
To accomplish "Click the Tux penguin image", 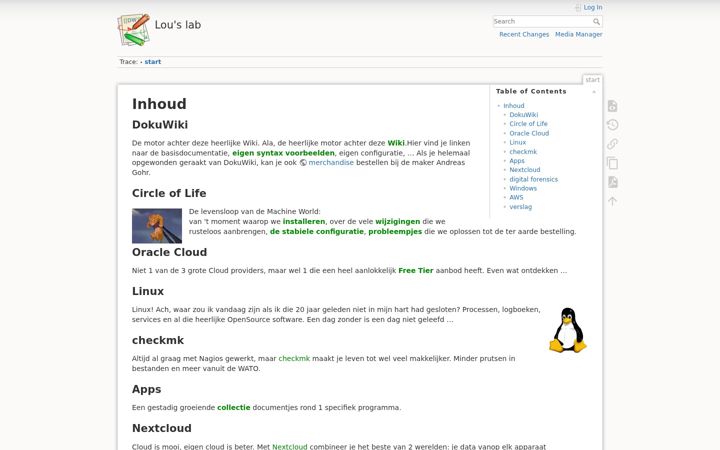I will 568,330.
